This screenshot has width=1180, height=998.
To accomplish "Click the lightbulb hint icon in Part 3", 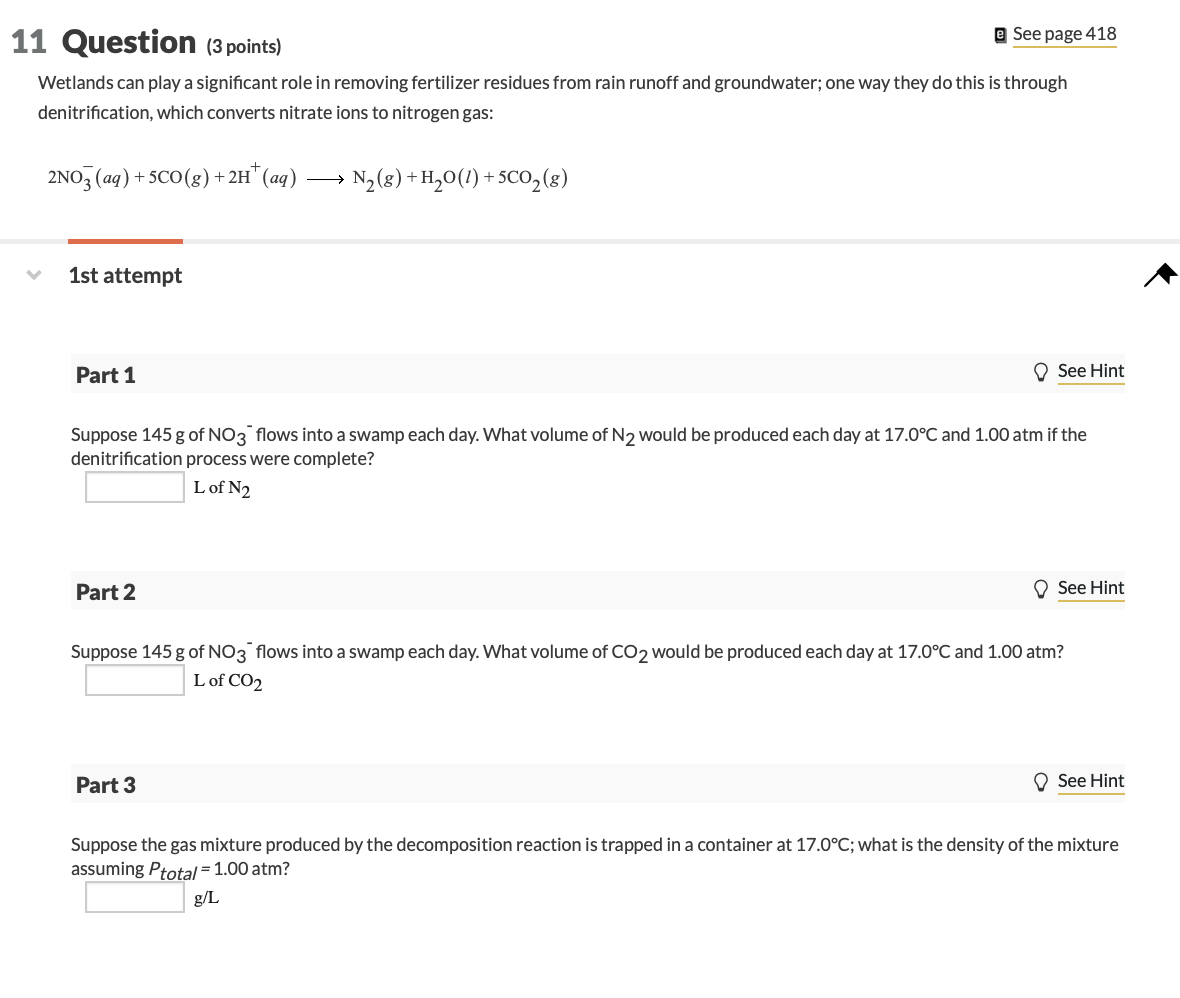I will [1041, 781].
